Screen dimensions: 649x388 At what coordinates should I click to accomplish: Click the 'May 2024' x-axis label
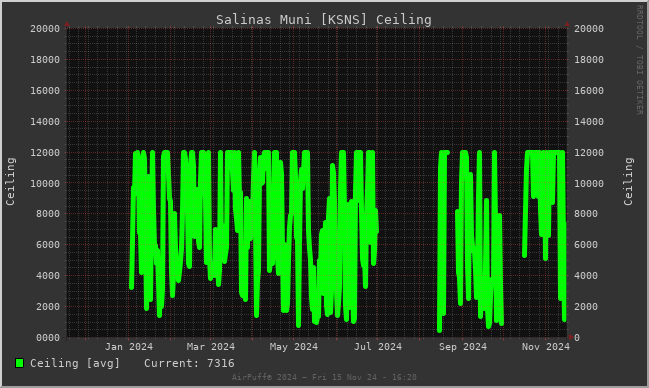tap(294, 347)
